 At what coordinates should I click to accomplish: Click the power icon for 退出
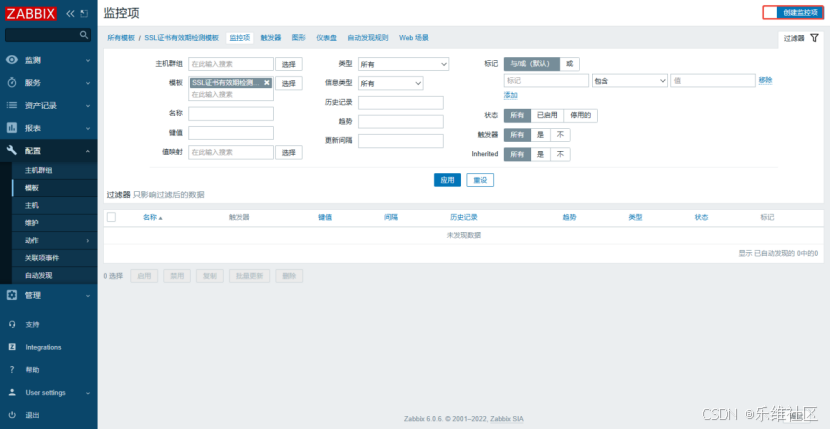click(12, 415)
